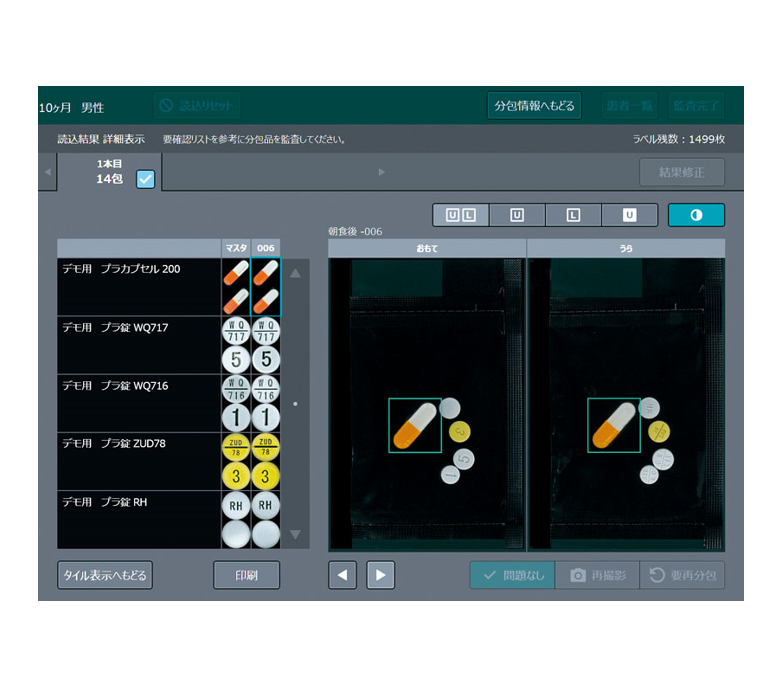Select the solid white U view button

tap(629, 215)
